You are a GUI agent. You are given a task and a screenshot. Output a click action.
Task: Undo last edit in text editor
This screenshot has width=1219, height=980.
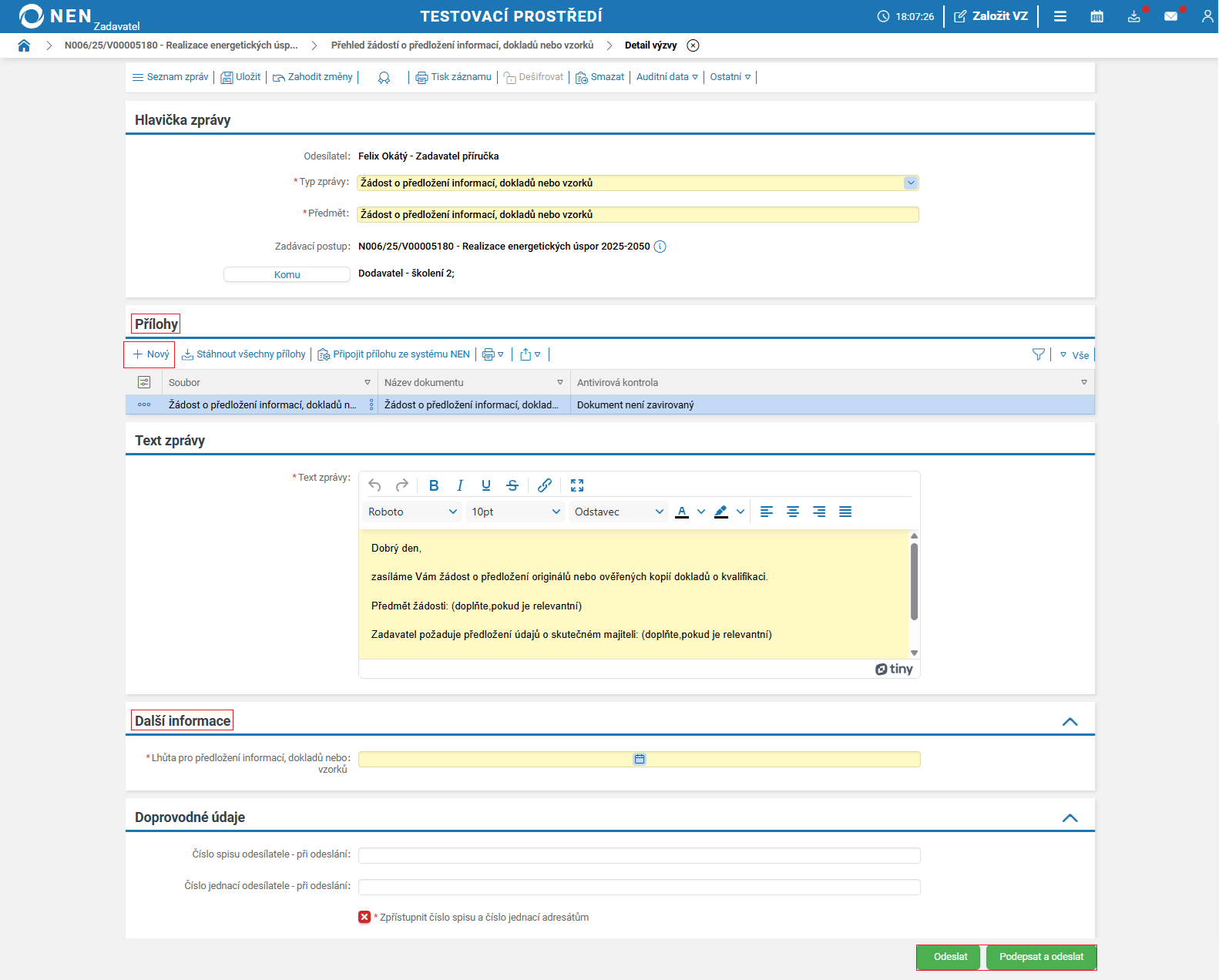pos(374,485)
